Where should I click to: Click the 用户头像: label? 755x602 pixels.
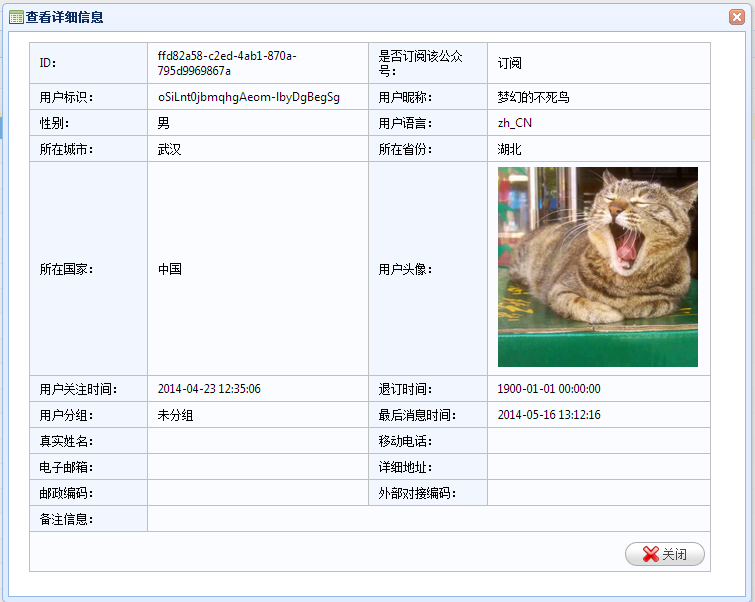point(405,269)
